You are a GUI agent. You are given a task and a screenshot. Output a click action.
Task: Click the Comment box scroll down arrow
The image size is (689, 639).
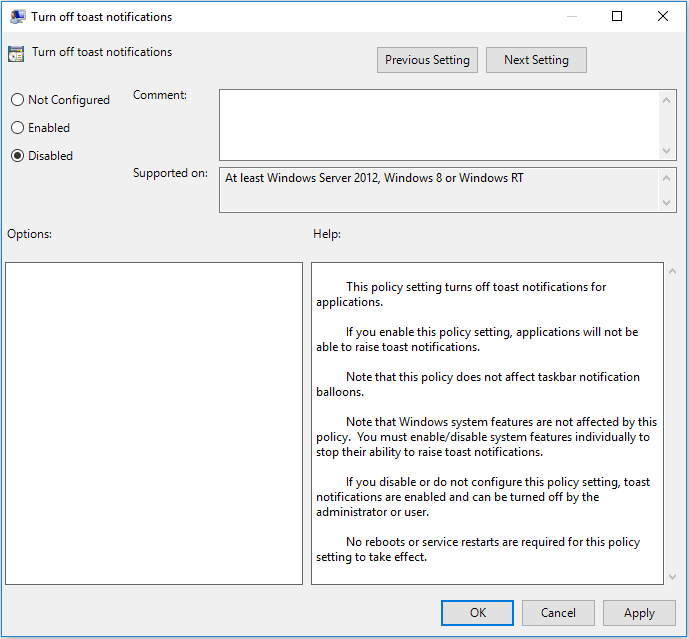(x=667, y=151)
